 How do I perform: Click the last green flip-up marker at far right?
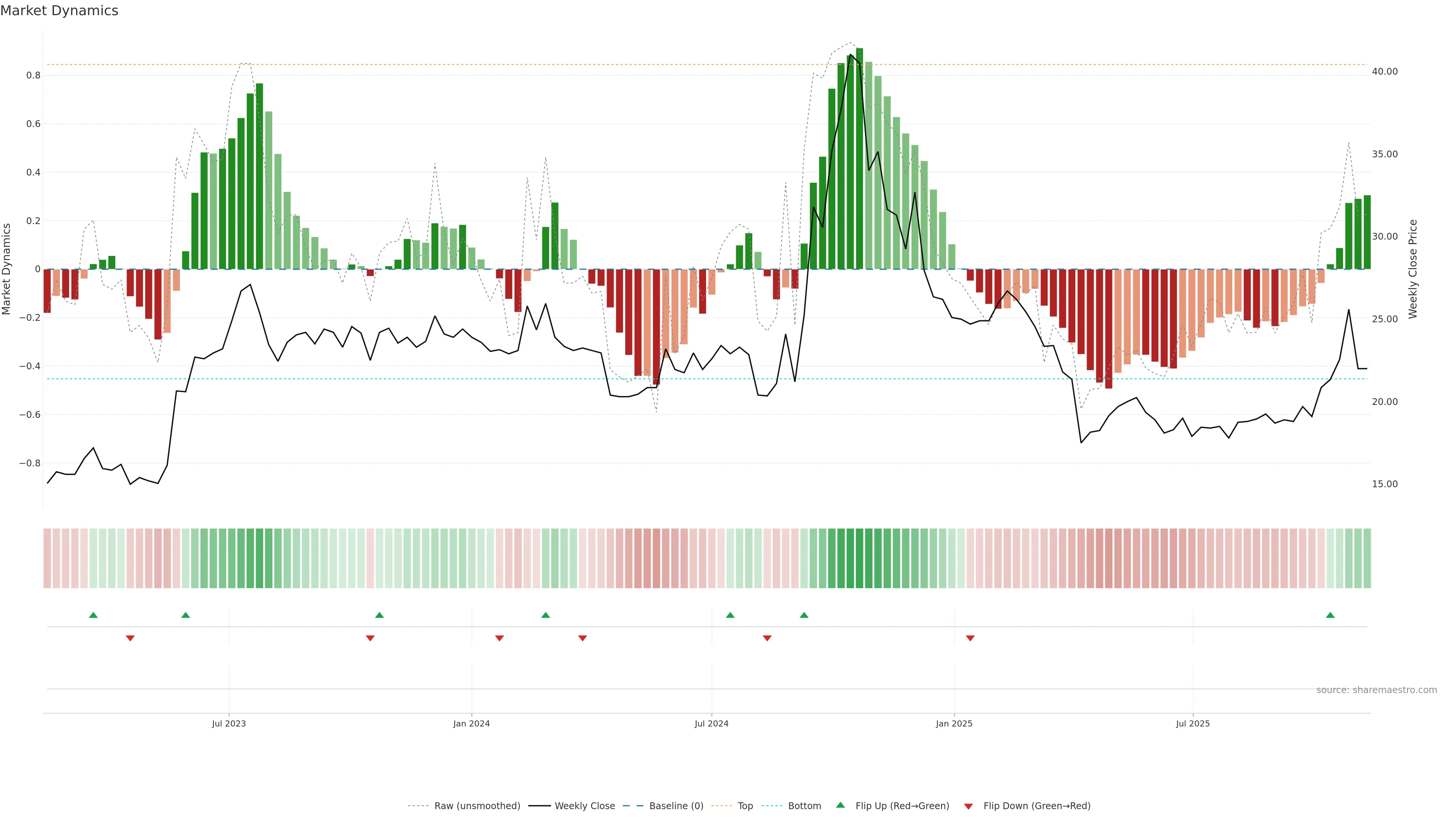coord(1330,615)
